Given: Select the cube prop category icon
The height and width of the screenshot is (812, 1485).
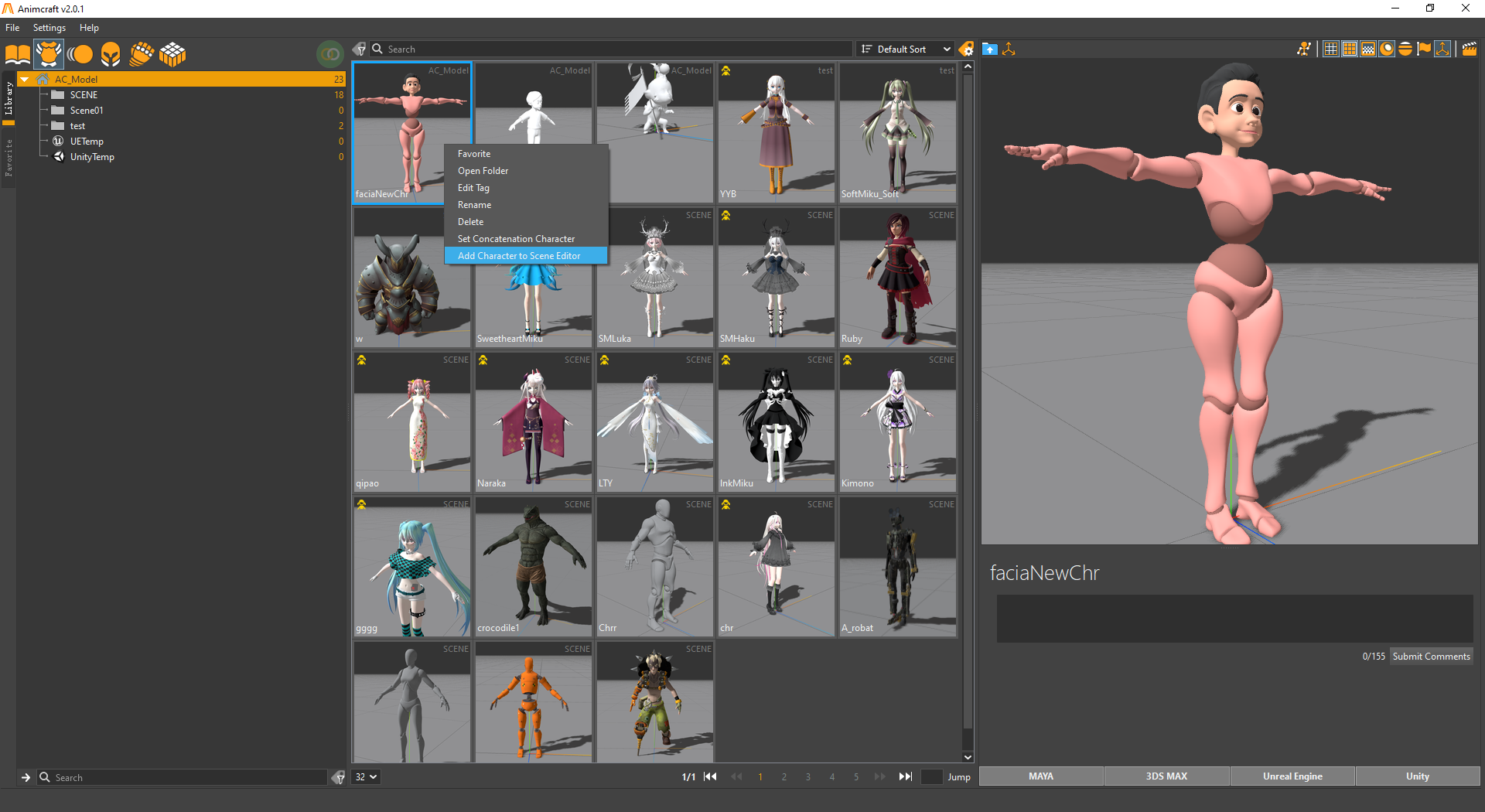Looking at the screenshot, I should click(x=172, y=54).
